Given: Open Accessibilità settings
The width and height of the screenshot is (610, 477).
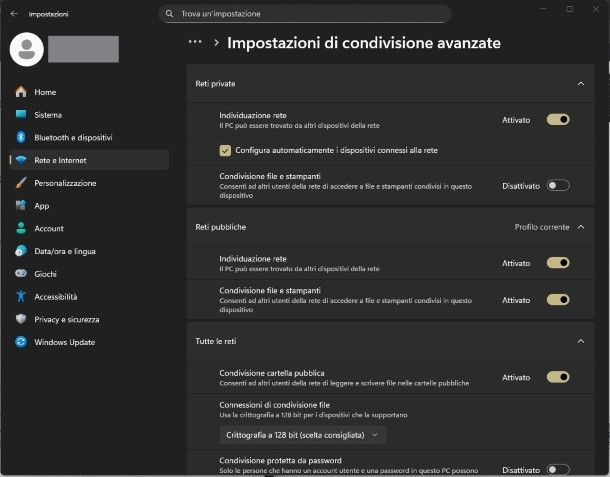Looking at the screenshot, I should (89, 296).
